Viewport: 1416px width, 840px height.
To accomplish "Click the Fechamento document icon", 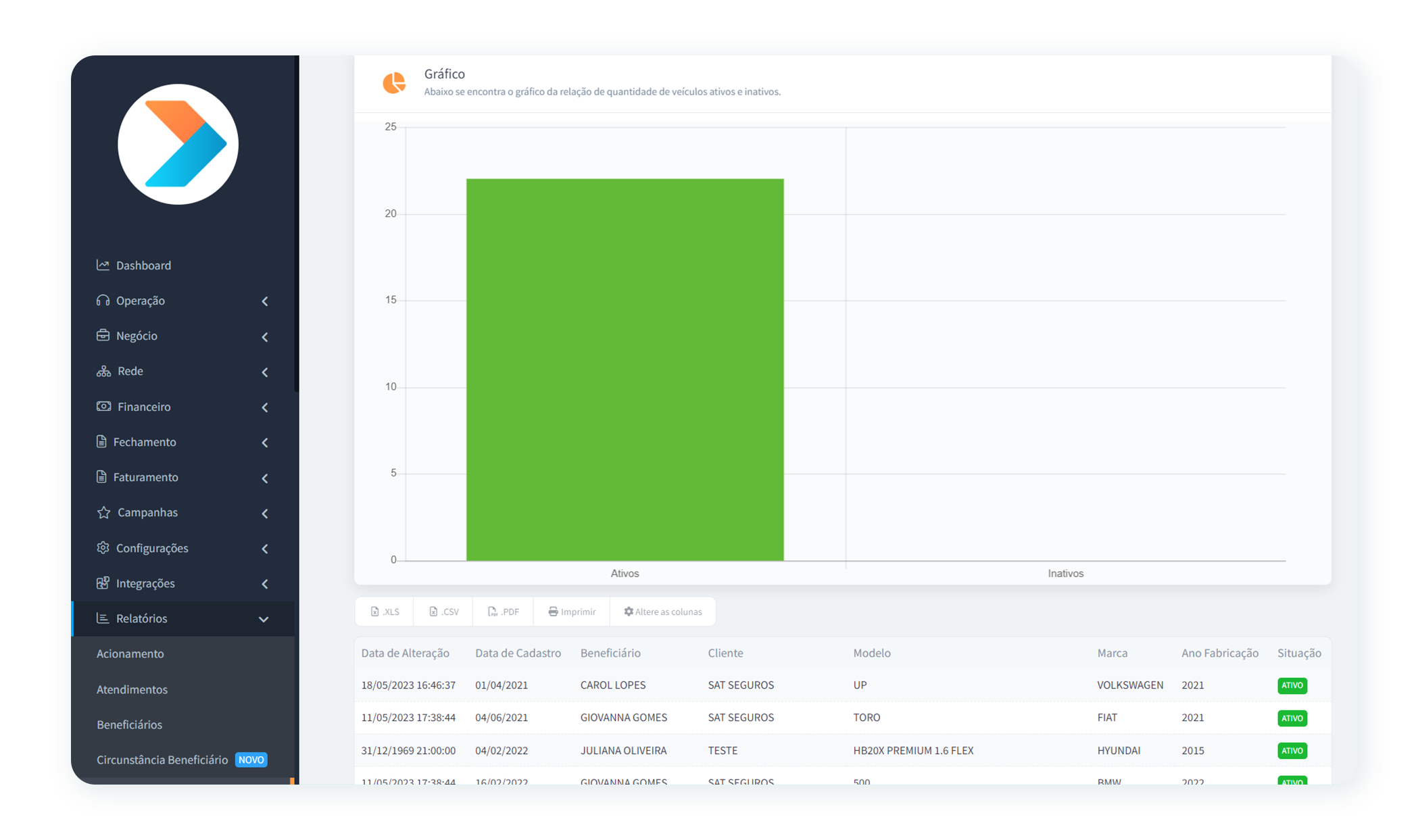I will (x=101, y=441).
